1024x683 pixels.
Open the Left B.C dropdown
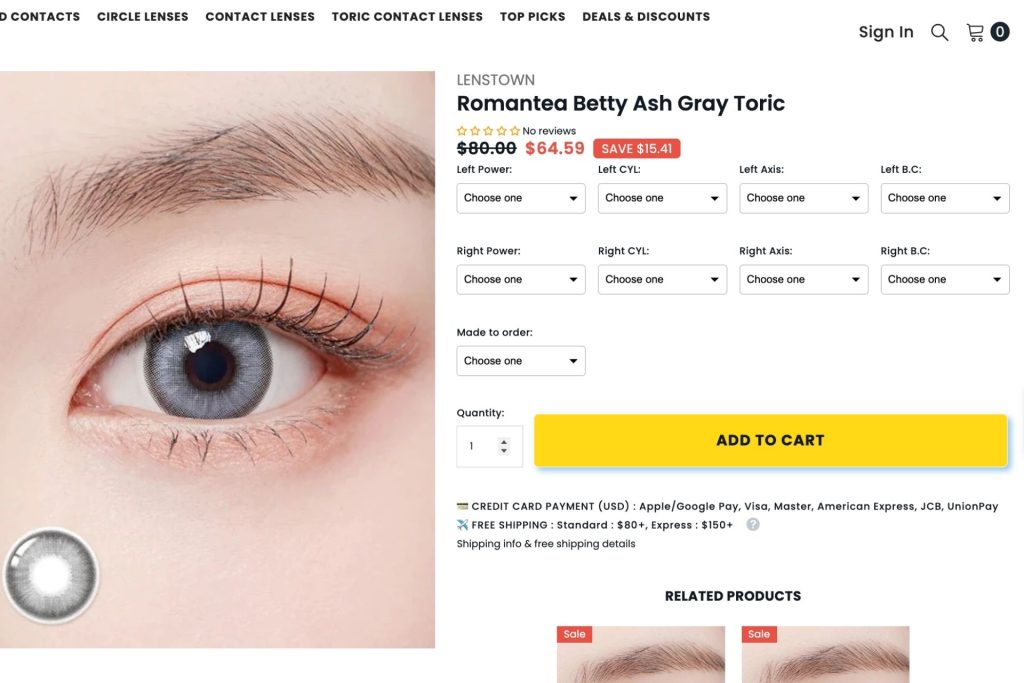[944, 198]
